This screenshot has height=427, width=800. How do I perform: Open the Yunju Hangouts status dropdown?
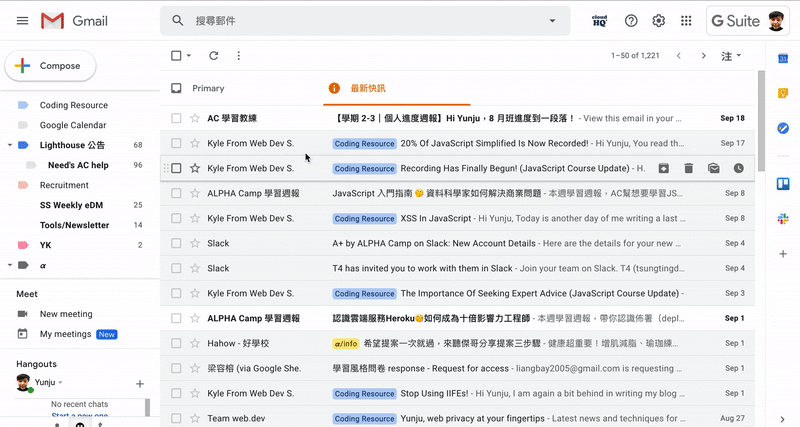[x=60, y=383]
